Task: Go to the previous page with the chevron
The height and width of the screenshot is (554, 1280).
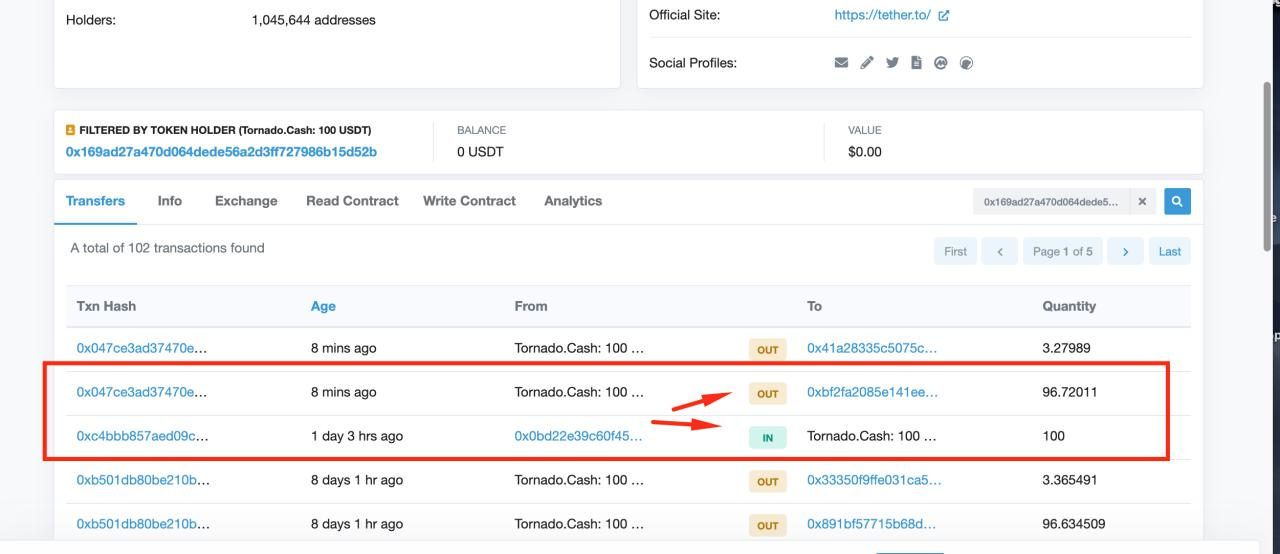Action: tap(999, 252)
